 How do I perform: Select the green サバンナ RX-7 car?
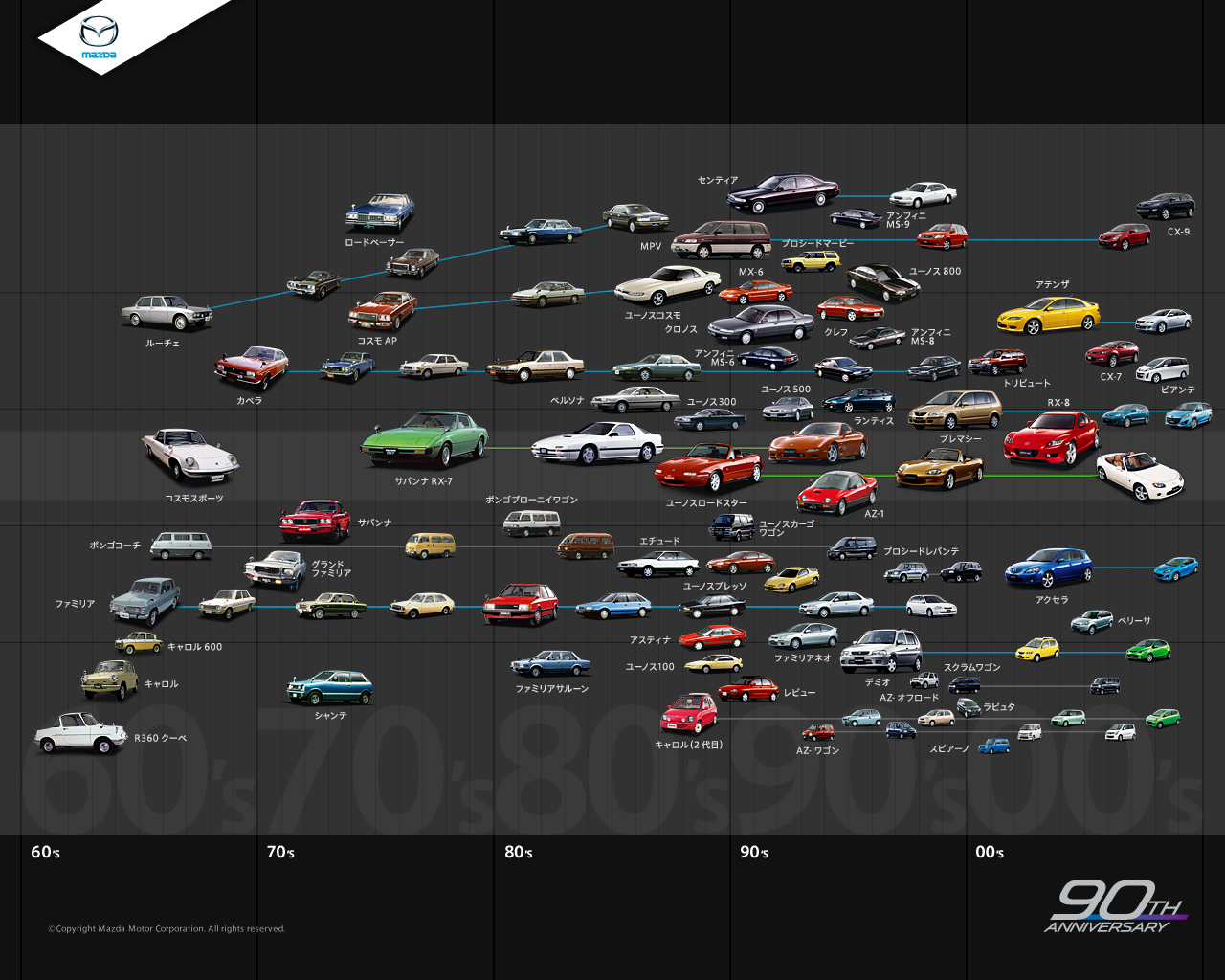(424, 439)
